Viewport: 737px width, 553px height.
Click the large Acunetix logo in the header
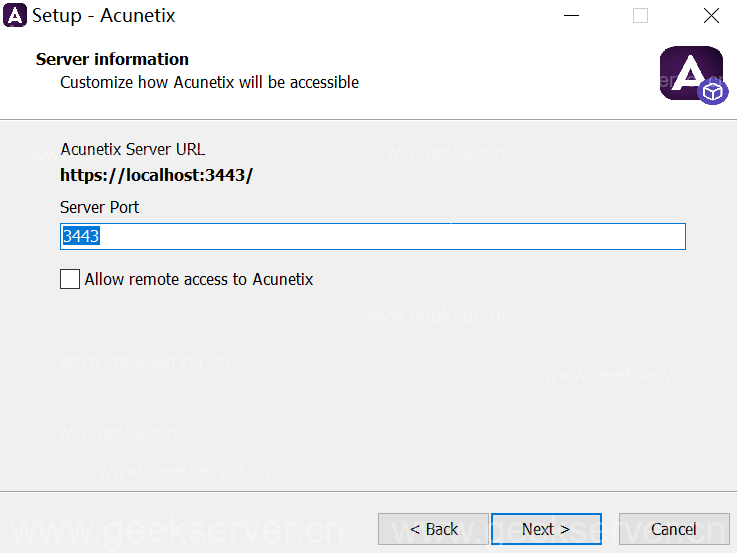coord(689,73)
